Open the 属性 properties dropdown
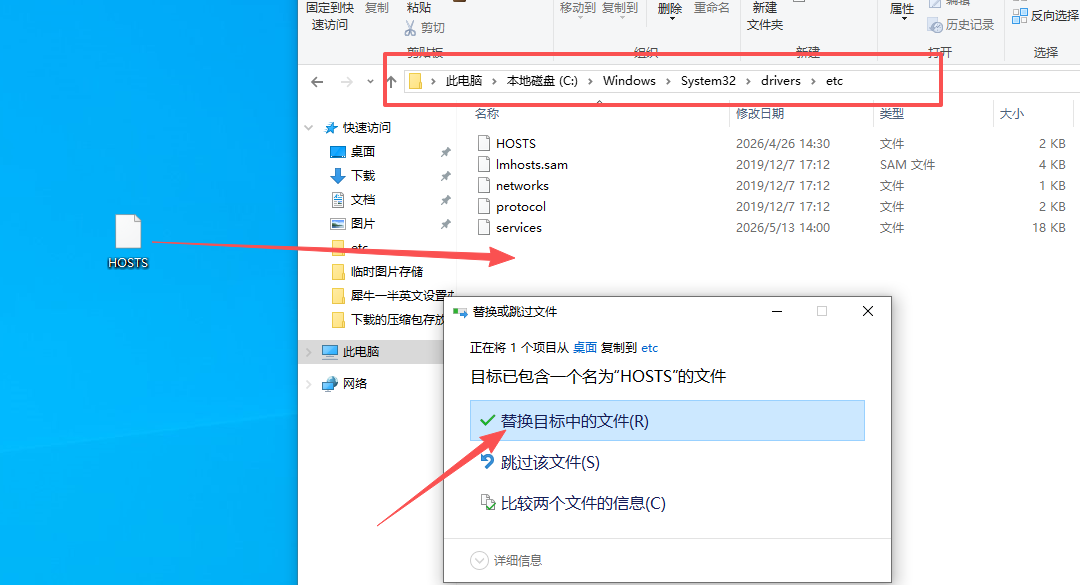Screen dimensions: 1080x585 tap(902, 11)
